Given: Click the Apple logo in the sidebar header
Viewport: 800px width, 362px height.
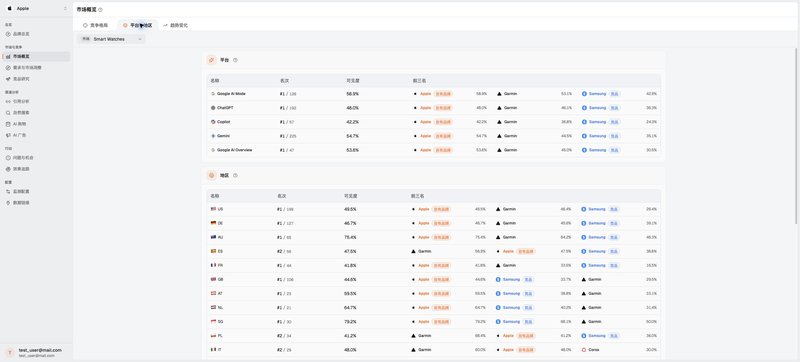Looking at the screenshot, I should [x=9, y=8].
